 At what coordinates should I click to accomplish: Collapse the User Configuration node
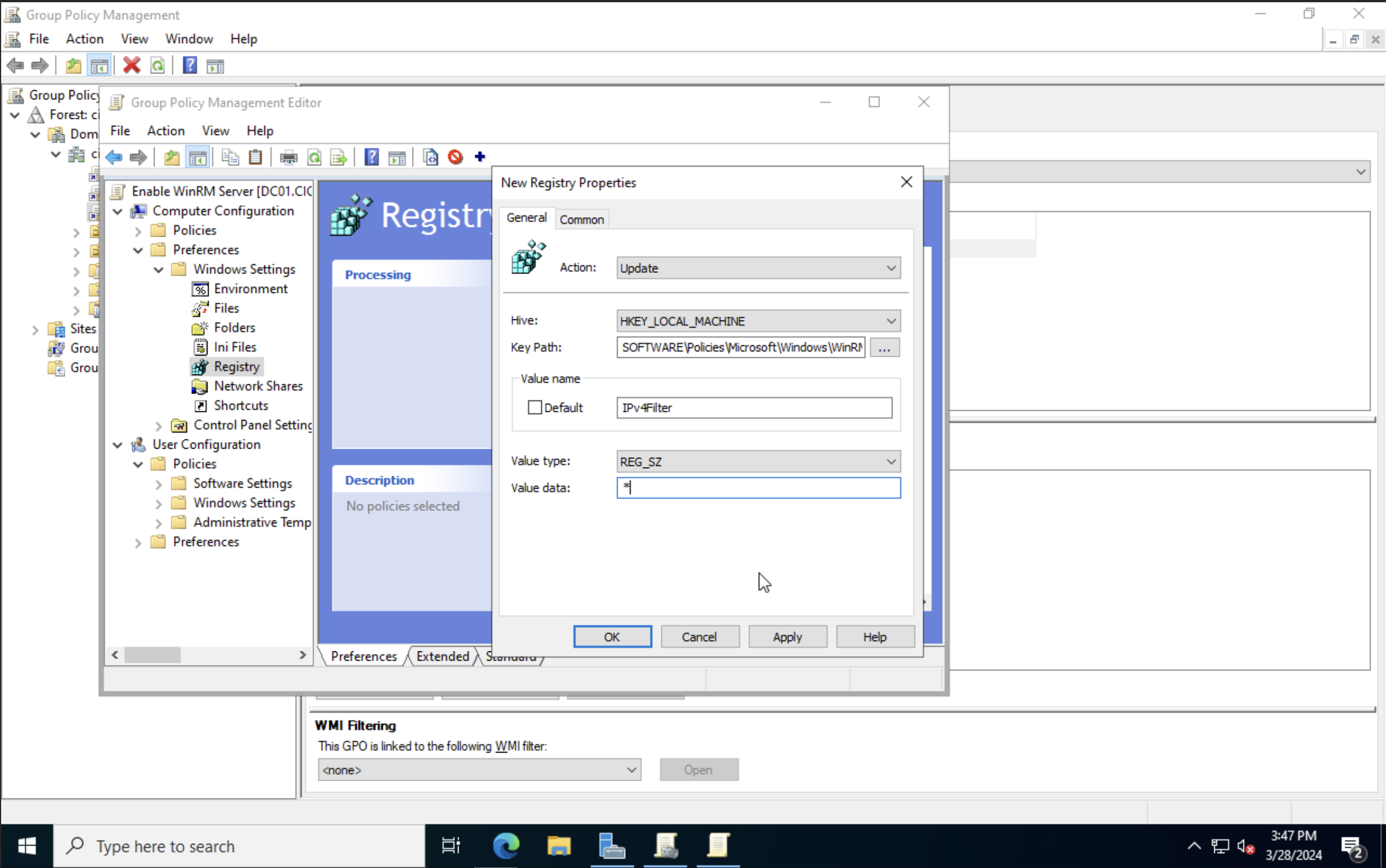tap(118, 445)
